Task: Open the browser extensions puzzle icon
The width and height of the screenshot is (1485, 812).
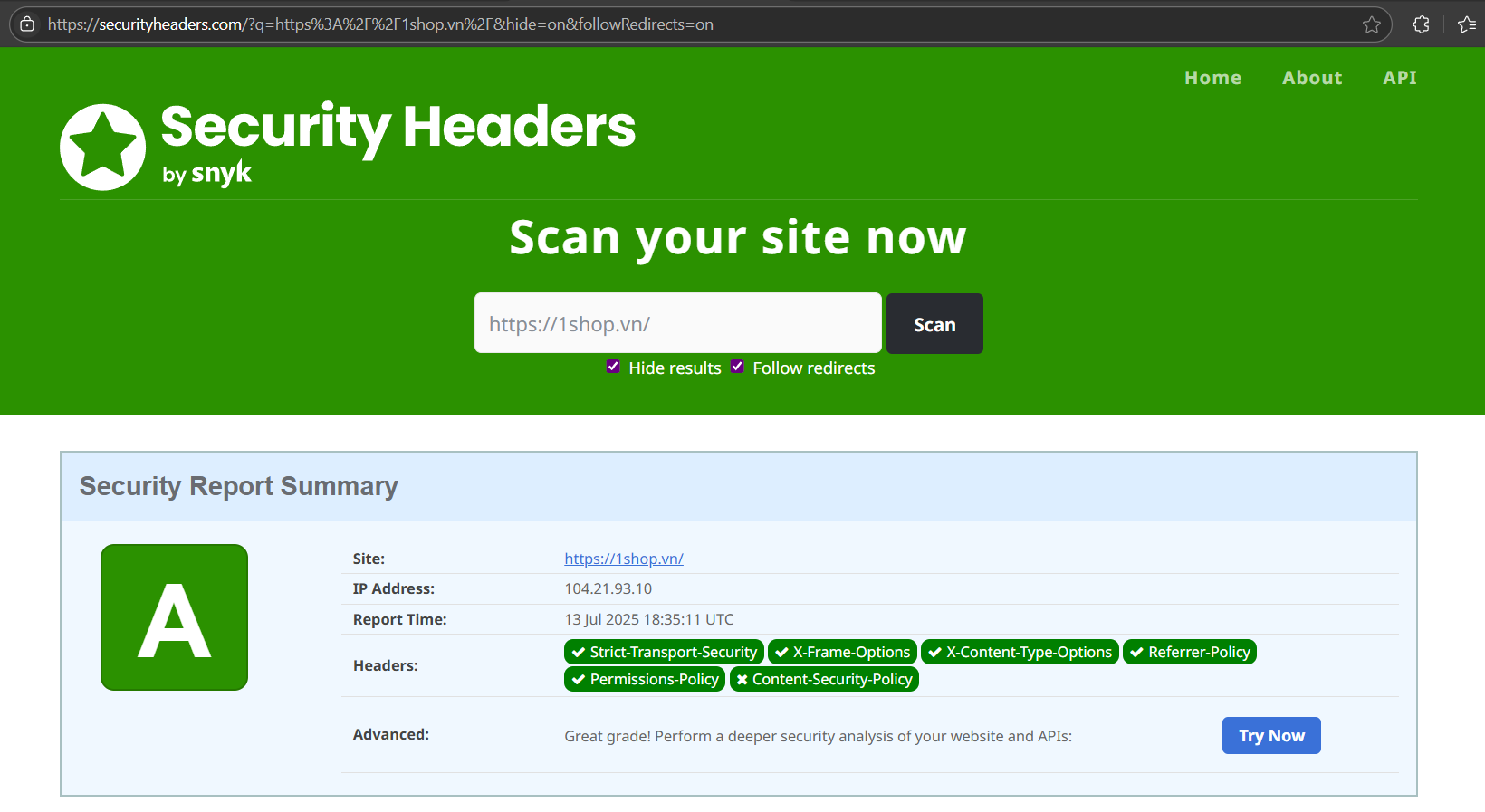Action: point(1421,24)
